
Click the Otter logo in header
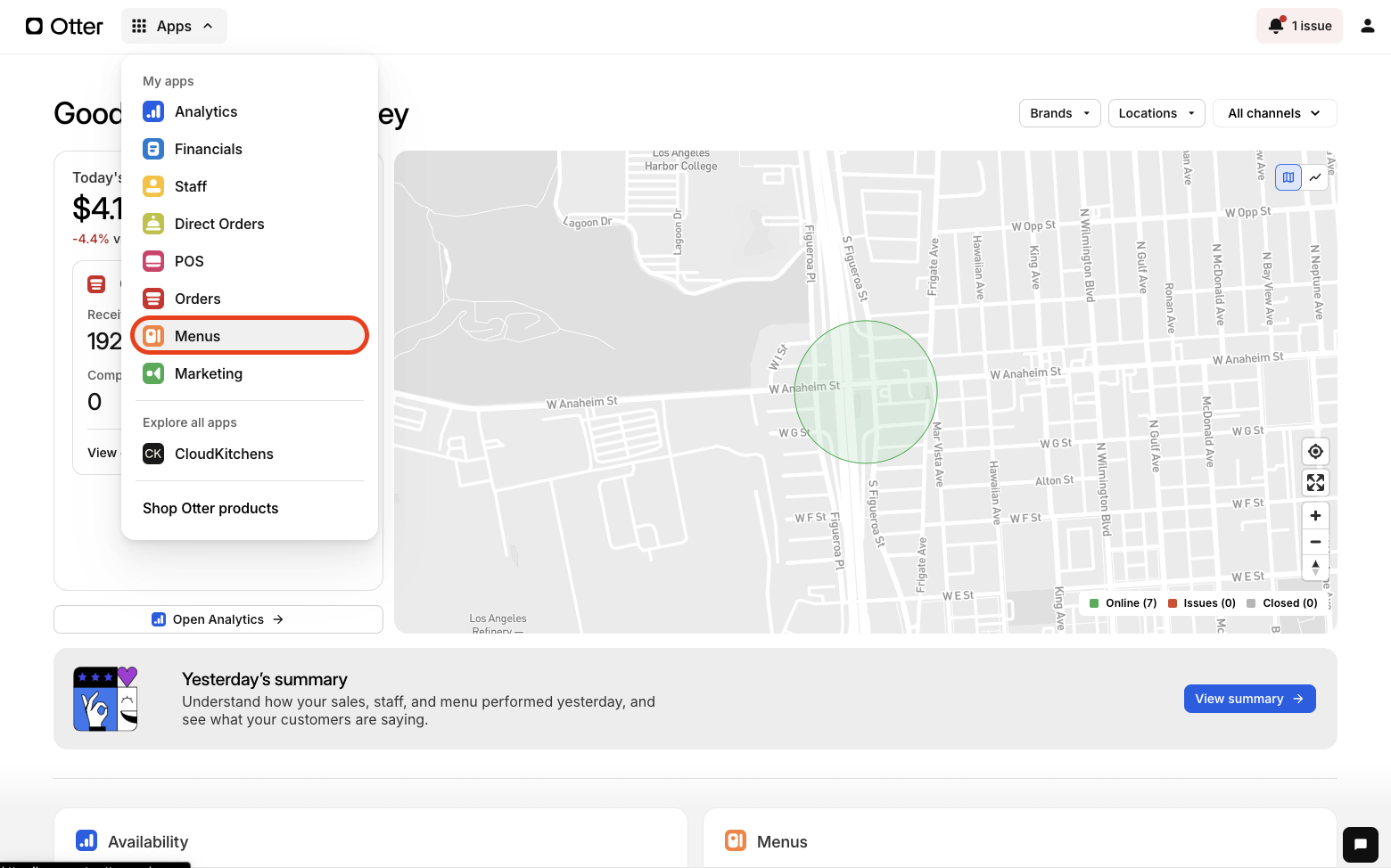pyautogui.click(x=64, y=26)
